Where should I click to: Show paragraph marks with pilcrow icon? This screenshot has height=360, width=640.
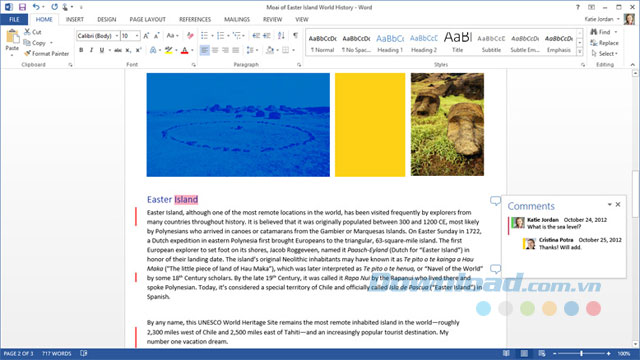point(295,36)
